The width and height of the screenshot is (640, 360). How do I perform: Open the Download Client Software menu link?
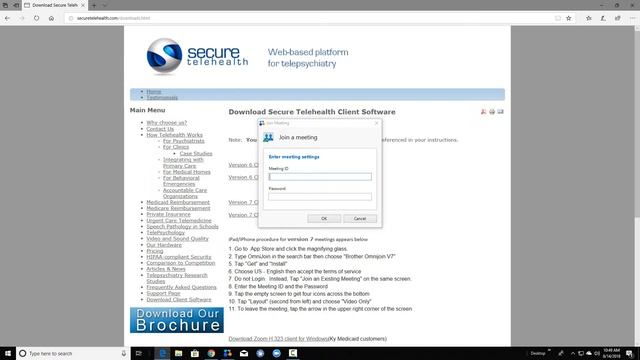[x=179, y=300]
